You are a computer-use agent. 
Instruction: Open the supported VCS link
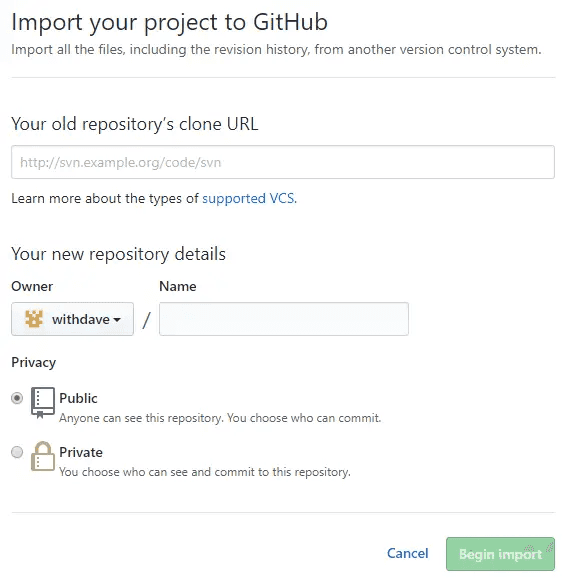[x=249, y=198]
